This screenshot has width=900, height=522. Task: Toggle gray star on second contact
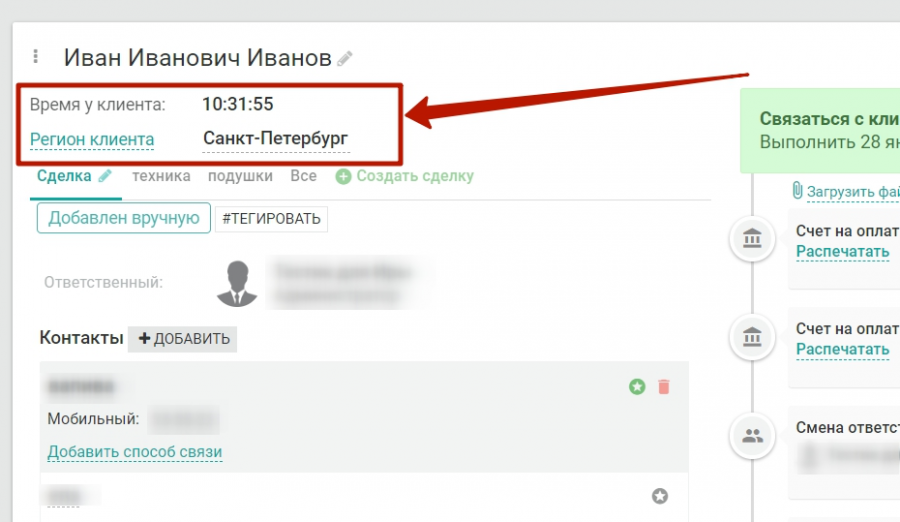point(660,496)
